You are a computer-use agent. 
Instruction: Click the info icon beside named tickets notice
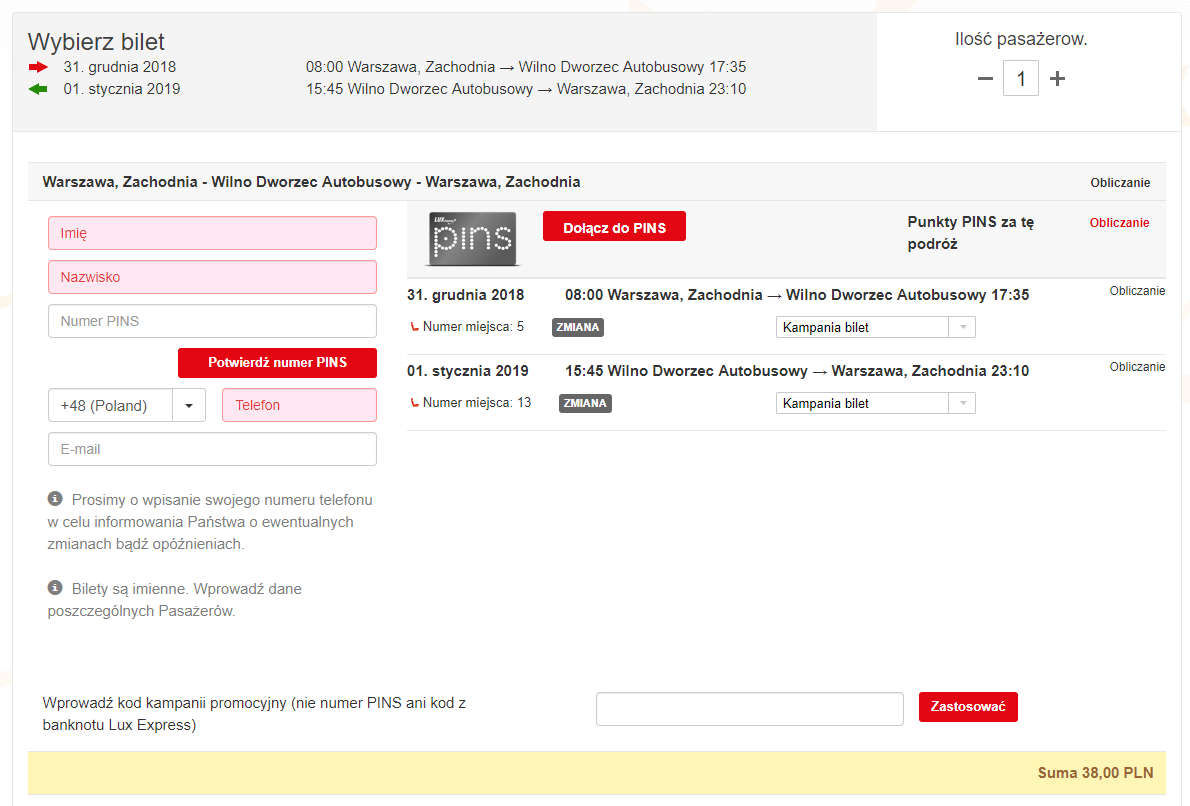coord(56,588)
